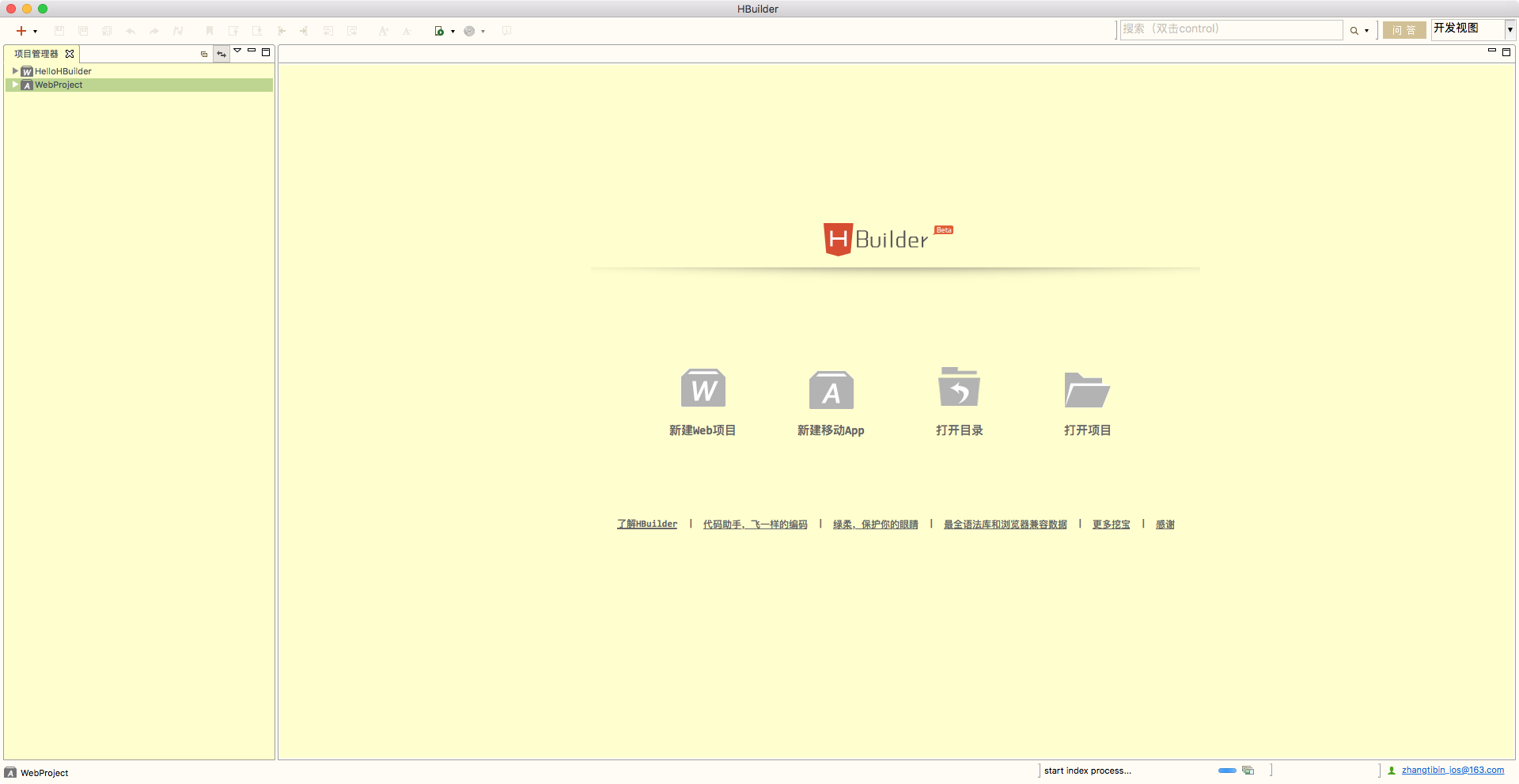Click the previous bookmark up-arrow icon
Screen dimensions: 1519x784
coord(233,31)
